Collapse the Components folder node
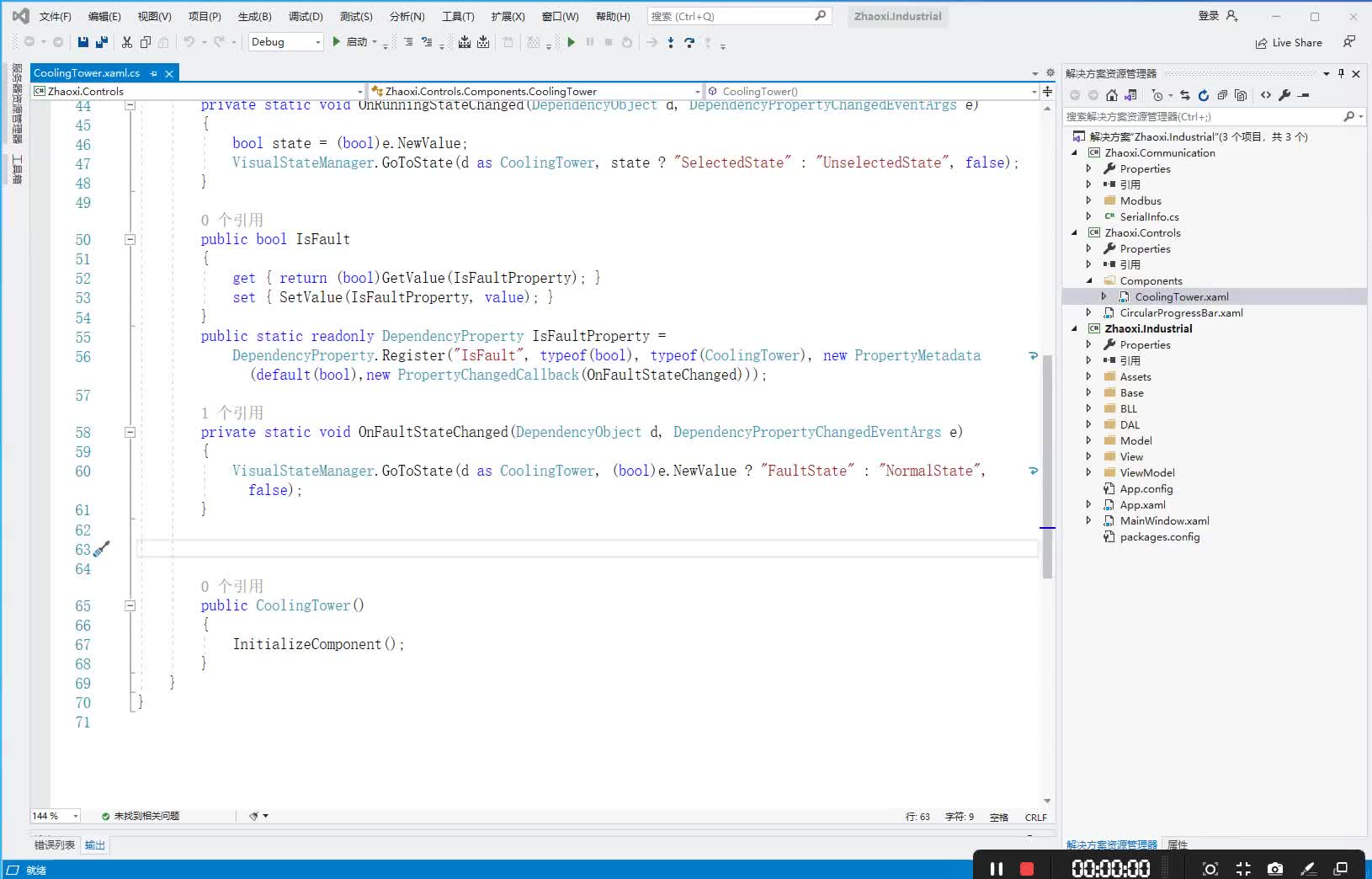 (x=1089, y=281)
